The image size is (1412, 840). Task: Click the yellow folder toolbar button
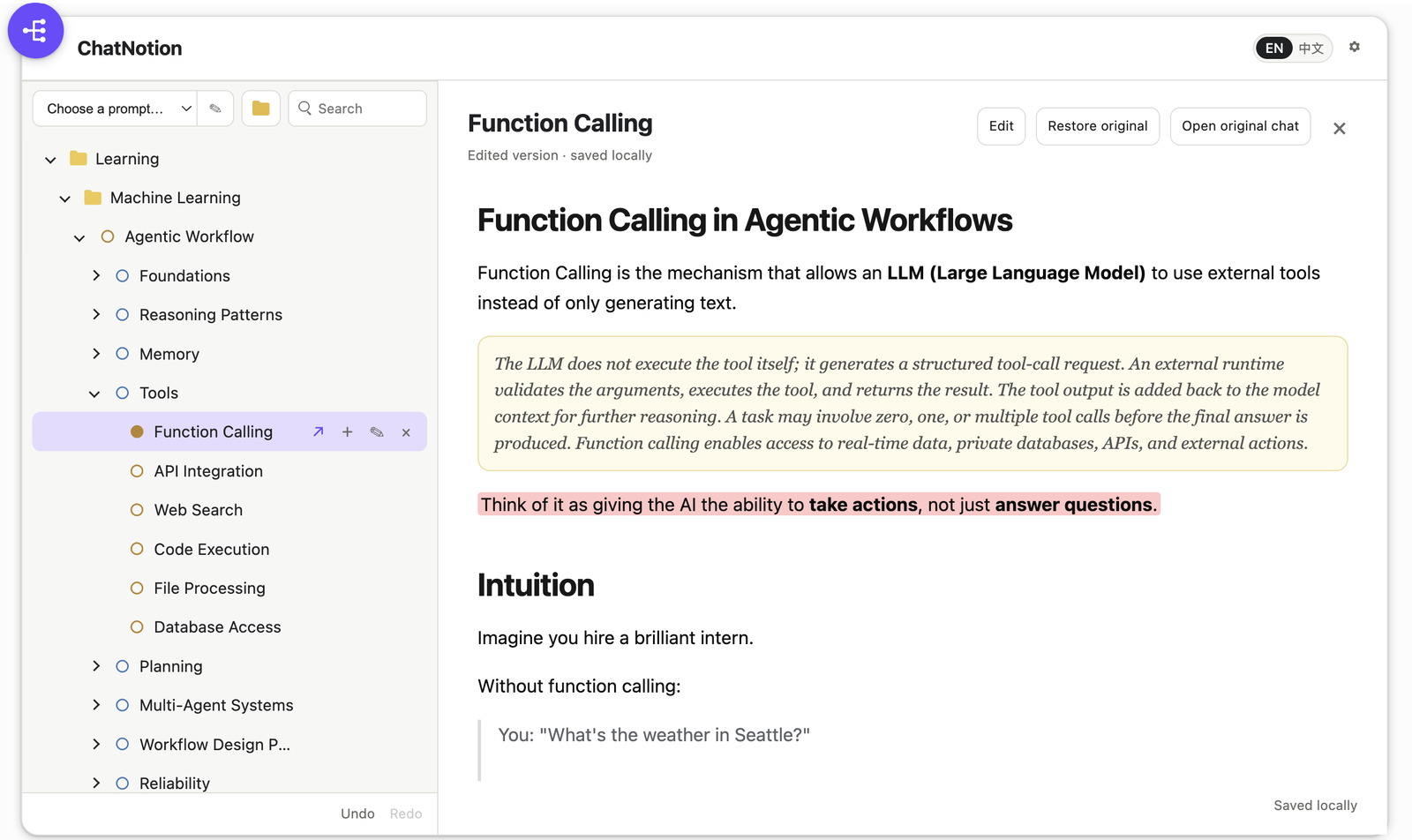click(261, 109)
